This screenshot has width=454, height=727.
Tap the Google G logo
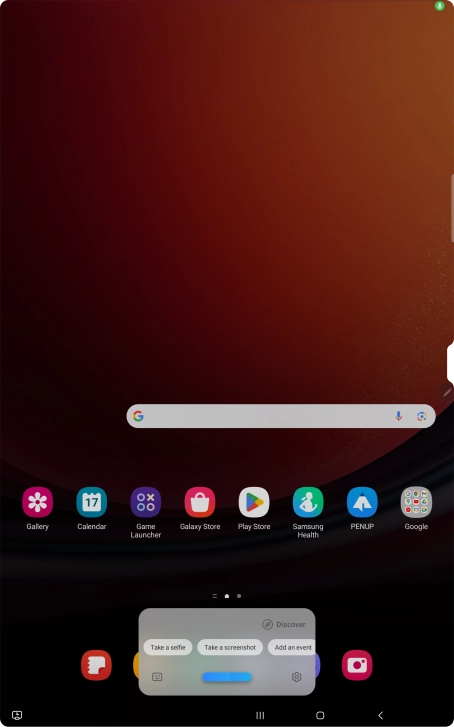(x=138, y=416)
